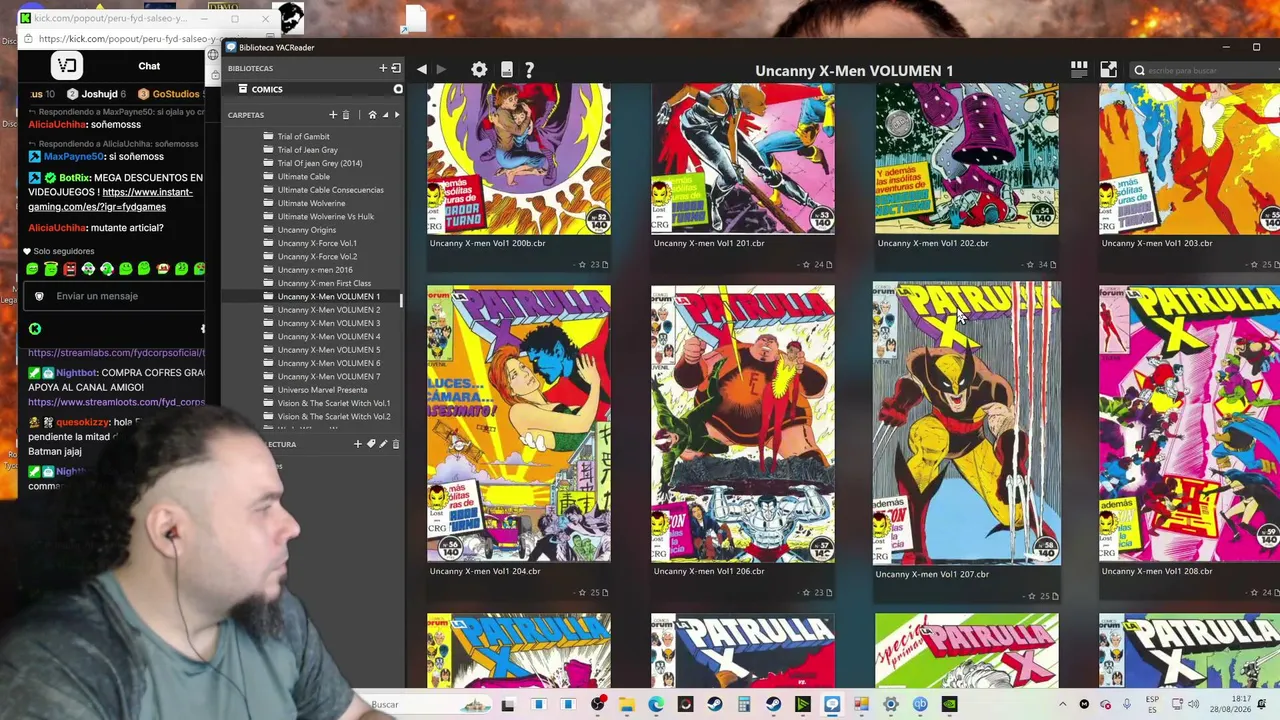Open the NVIDIA app from the taskbar
Screen dimensions: 1280x720
click(949, 704)
